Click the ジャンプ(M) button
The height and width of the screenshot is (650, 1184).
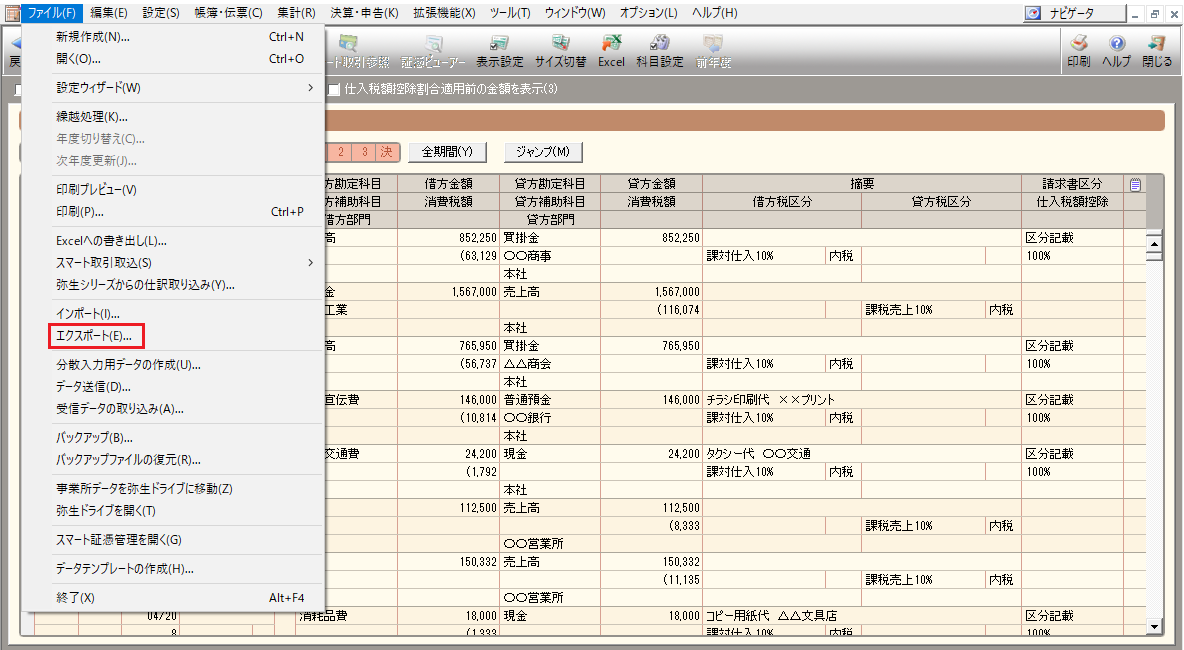point(543,152)
